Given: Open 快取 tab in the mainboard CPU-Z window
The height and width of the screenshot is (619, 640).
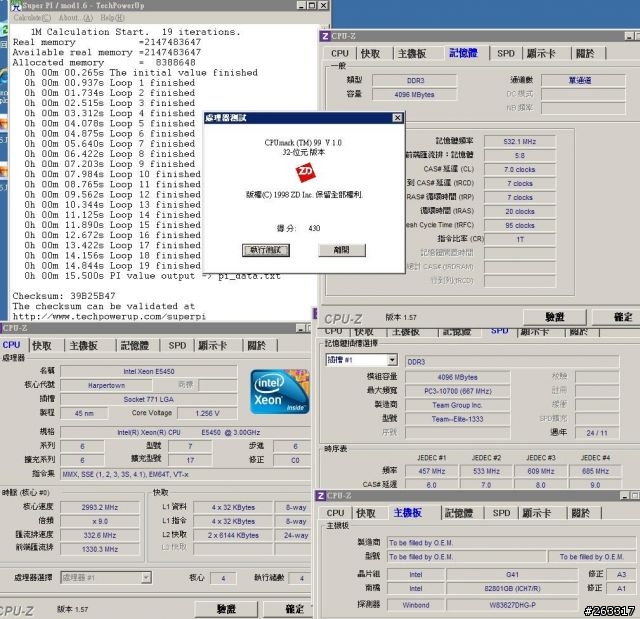Looking at the screenshot, I should 366,513.
